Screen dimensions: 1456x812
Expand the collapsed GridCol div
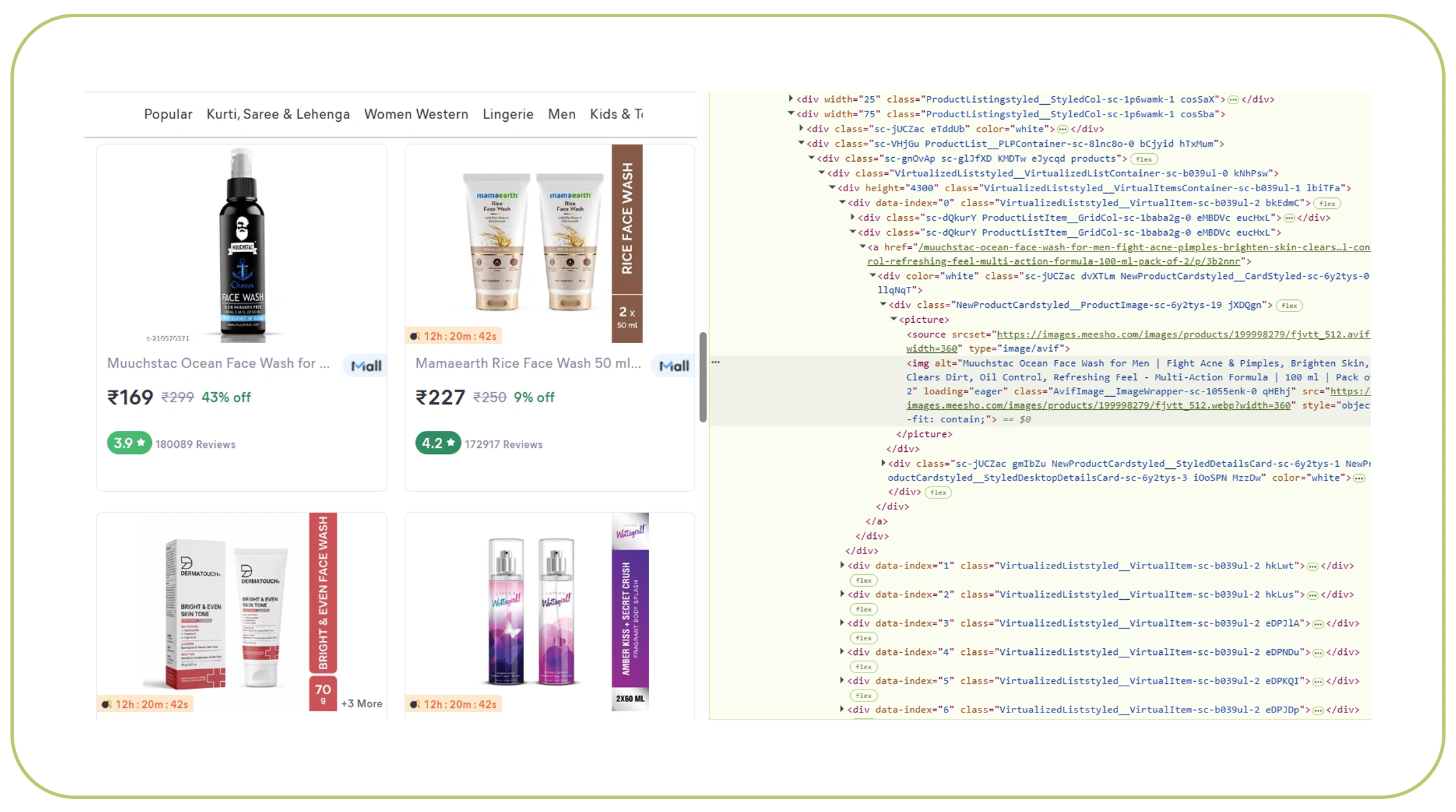point(852,217)
